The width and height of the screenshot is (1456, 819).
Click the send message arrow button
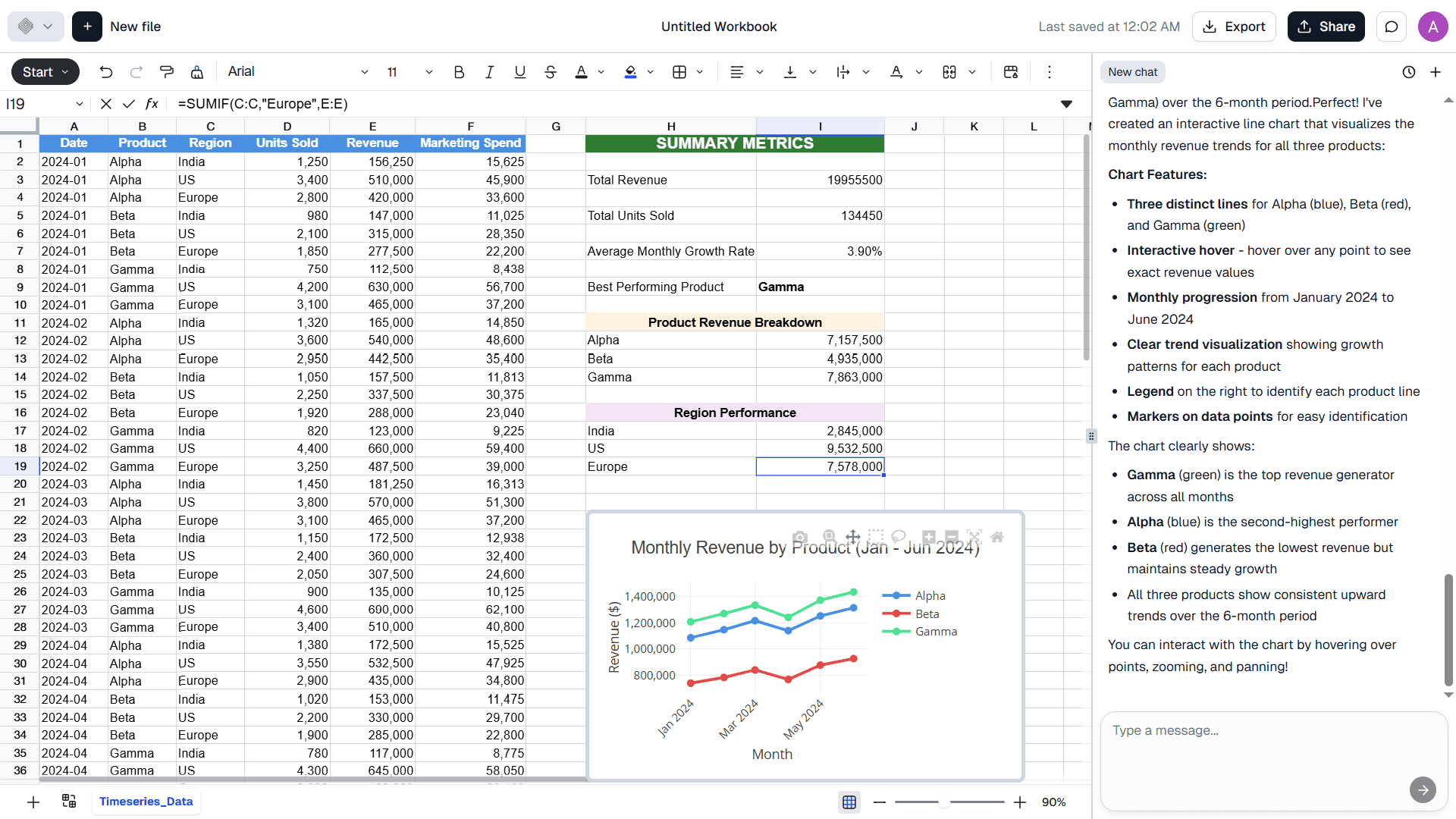[1423, 789]
